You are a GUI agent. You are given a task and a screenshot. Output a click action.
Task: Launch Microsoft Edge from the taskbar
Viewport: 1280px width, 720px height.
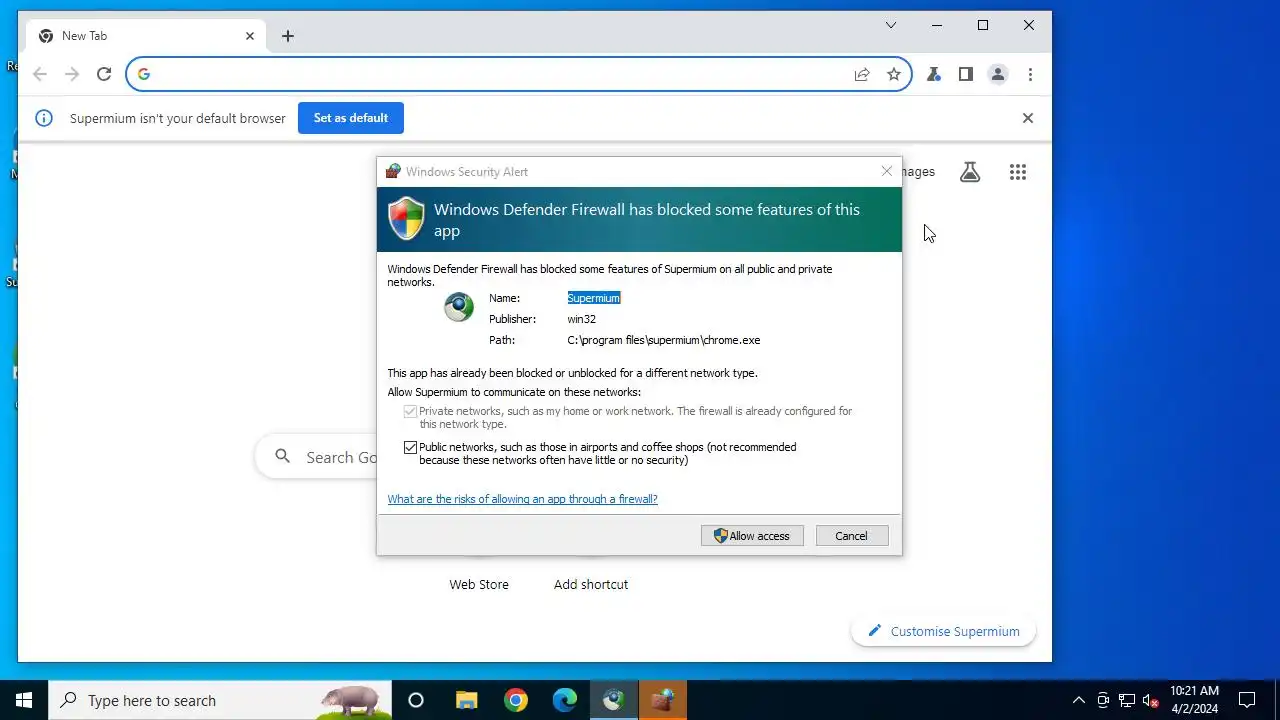[564, 700]
